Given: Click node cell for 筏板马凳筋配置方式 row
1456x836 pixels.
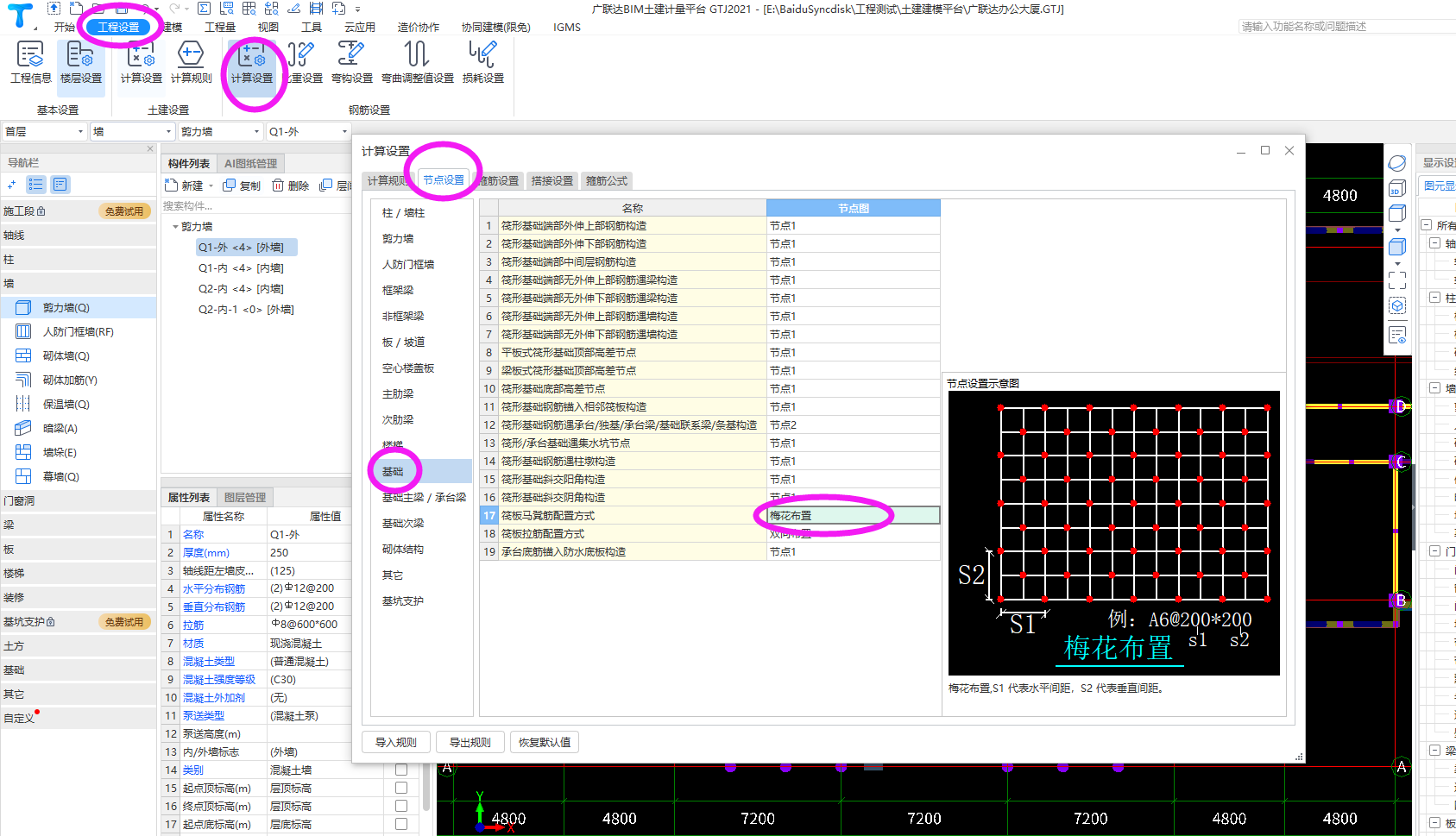Looking at the screenshot, I should [853, 516].
